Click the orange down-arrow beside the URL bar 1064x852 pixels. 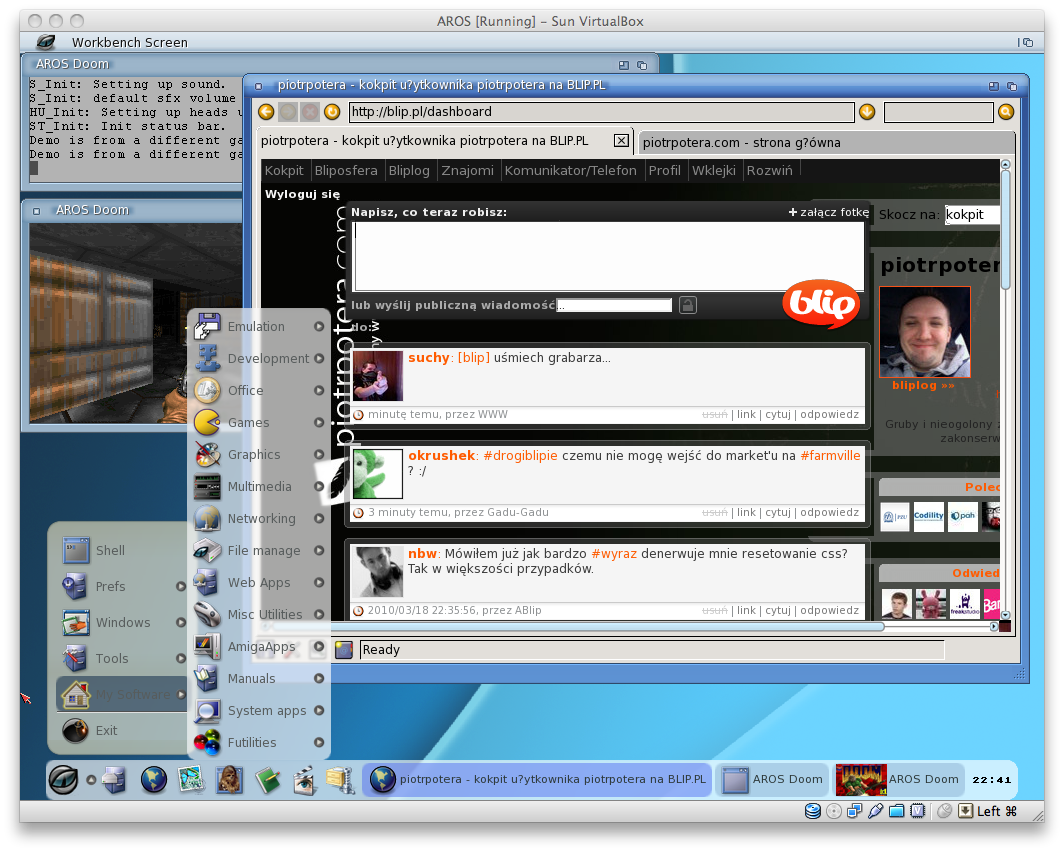(x=867, y=112)
